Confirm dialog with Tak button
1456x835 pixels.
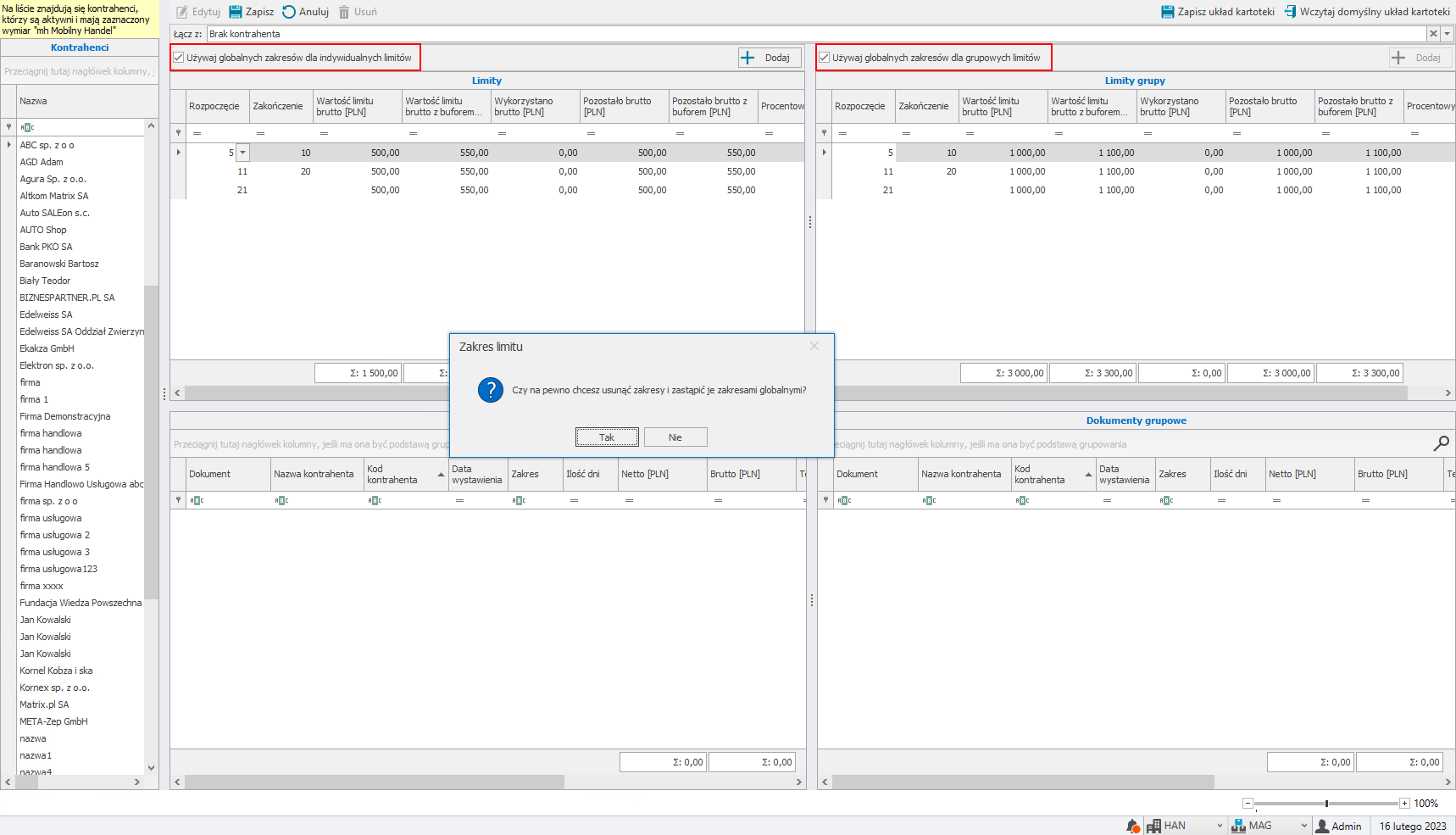tap(607, 437)
